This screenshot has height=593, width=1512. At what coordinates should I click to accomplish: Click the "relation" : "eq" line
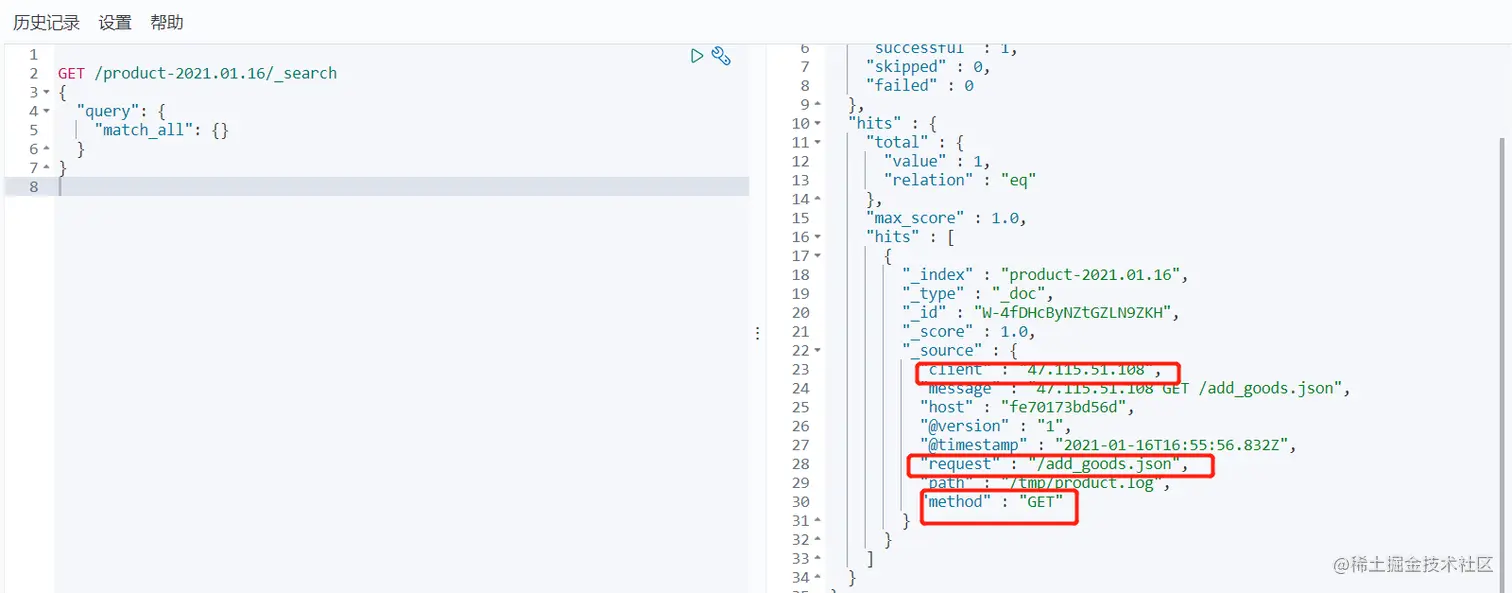pos(959,180)
